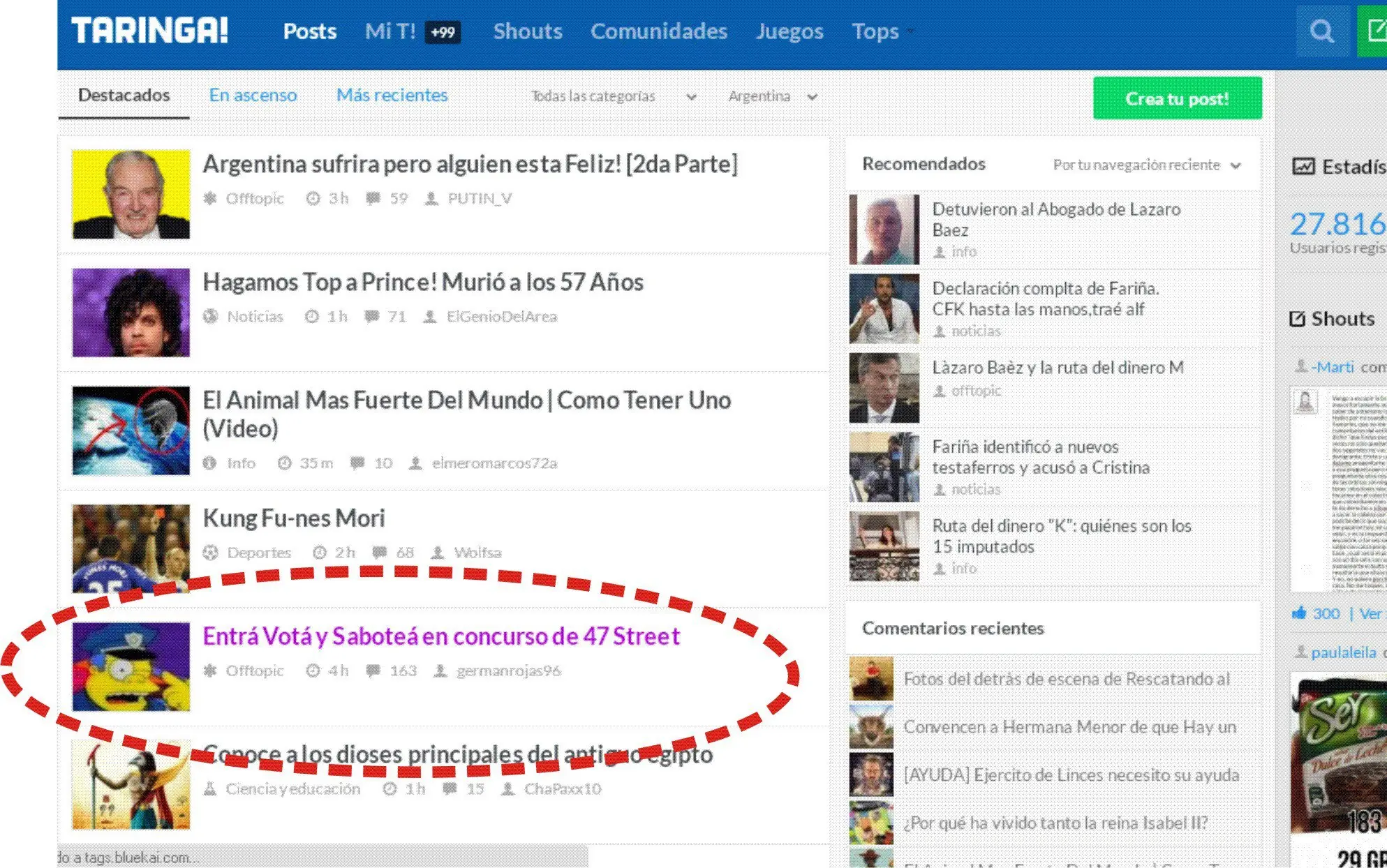This screenshot has height=868, width=1387.
Task: Click the Deportes ball icon on Kung Fu-nes post
Action: pyautogui.click(x=210, y=553)
